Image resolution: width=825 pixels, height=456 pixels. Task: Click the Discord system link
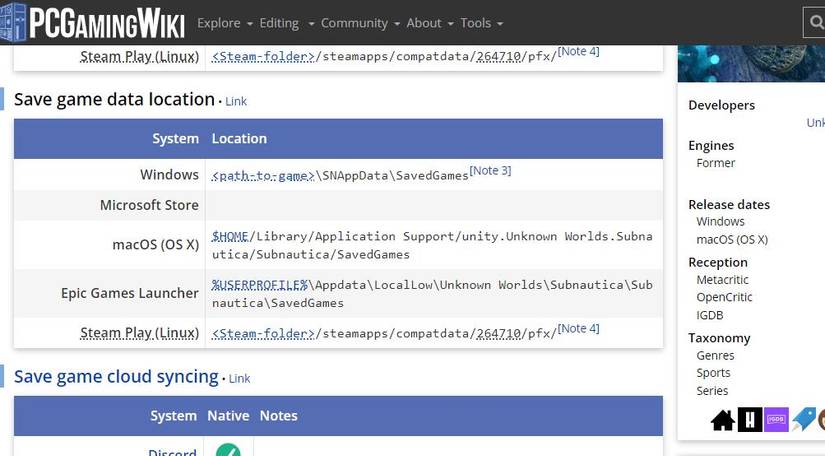click(x=172, y=452)
